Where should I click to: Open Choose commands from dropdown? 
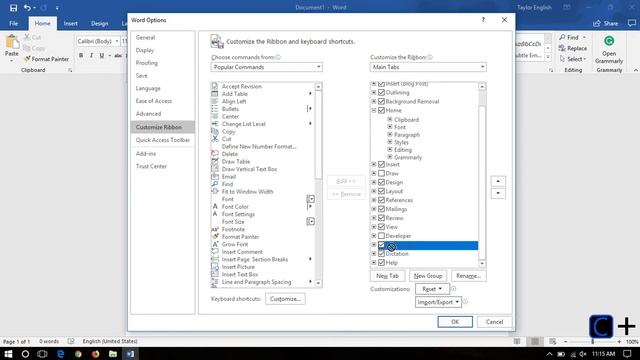click(x=267, y=67)
